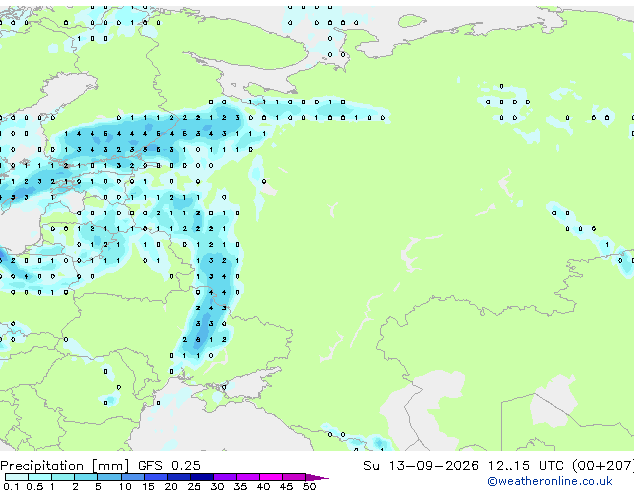Click the (00+207) forecast offset text

click(603, 466)
